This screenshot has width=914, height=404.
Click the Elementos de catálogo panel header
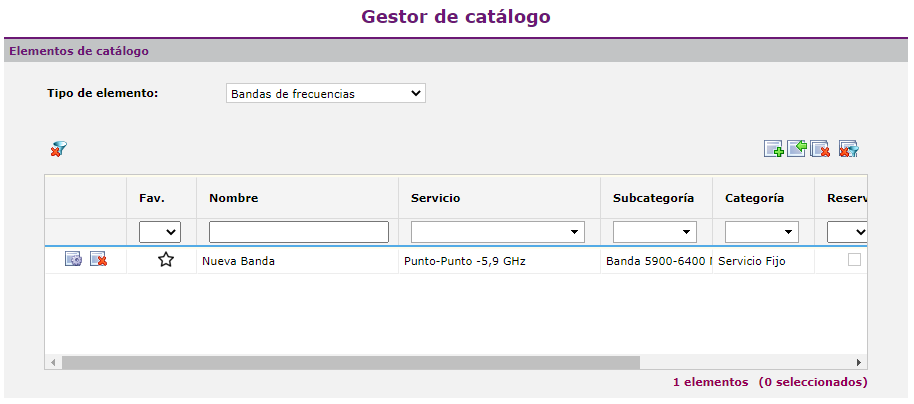(x=456, y=51)
